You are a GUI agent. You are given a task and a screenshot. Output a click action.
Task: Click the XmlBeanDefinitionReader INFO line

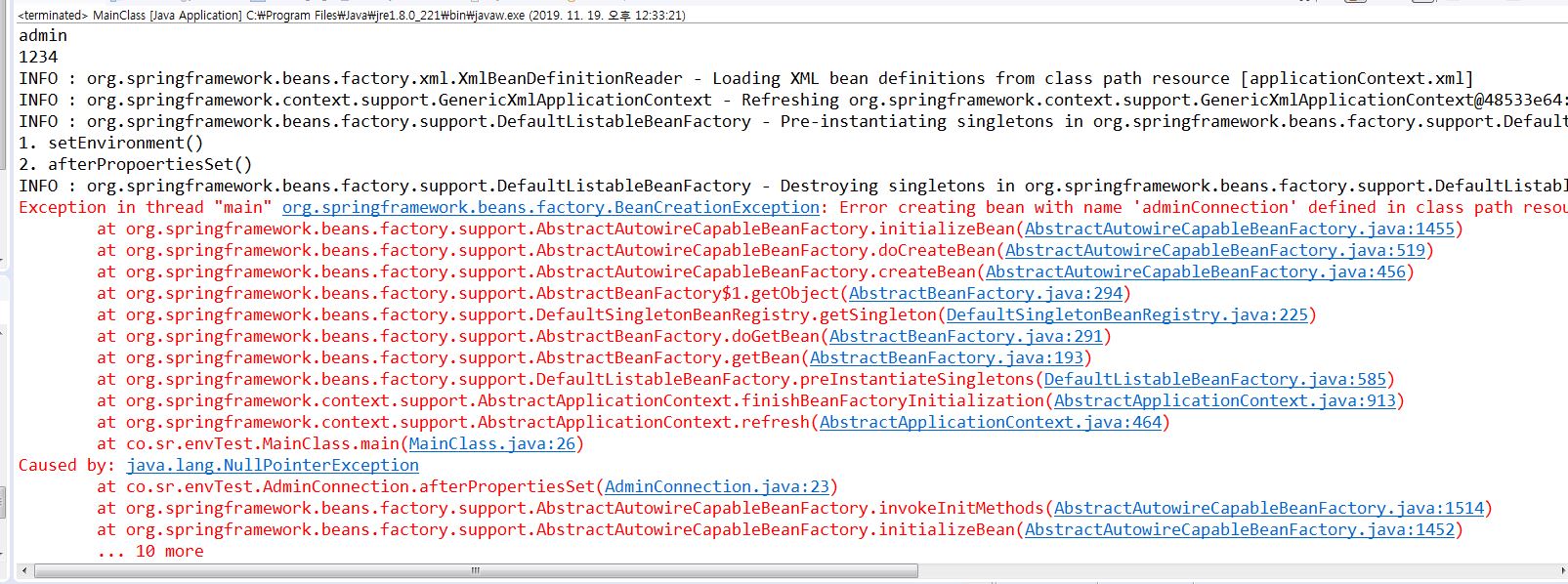click(x=746, y=78)
